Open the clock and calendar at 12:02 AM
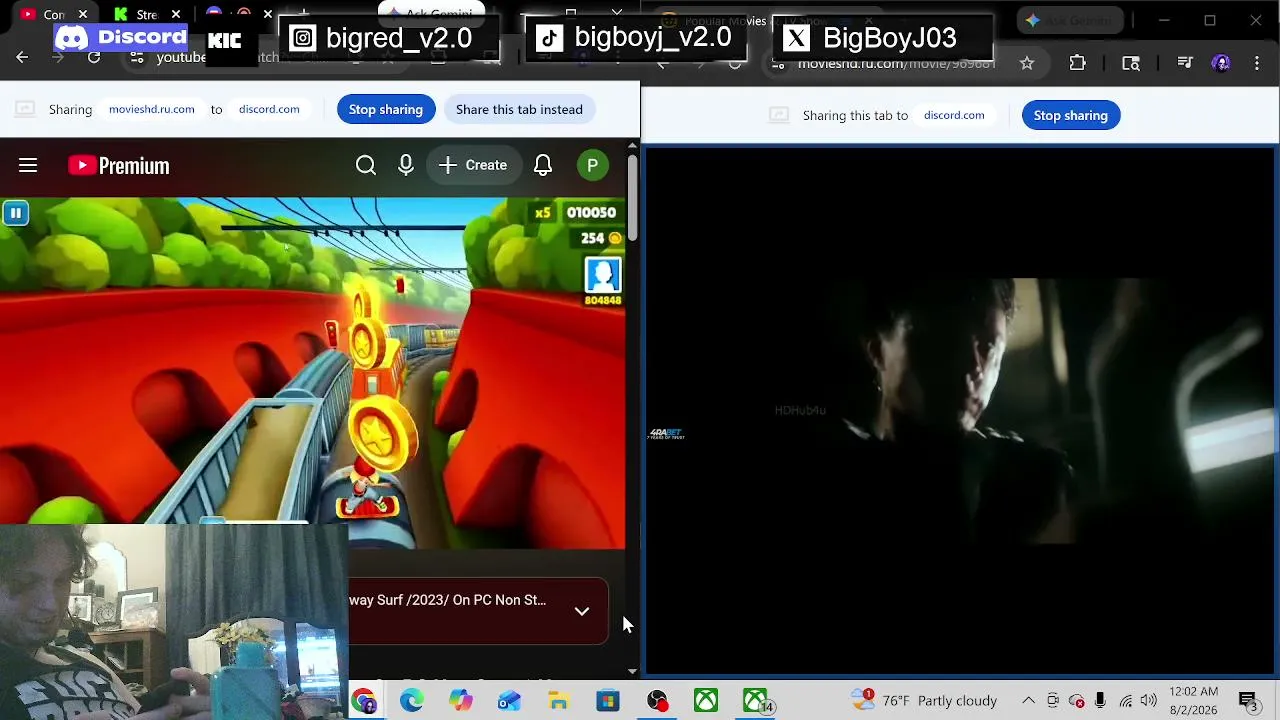 tap(1194, 700)
